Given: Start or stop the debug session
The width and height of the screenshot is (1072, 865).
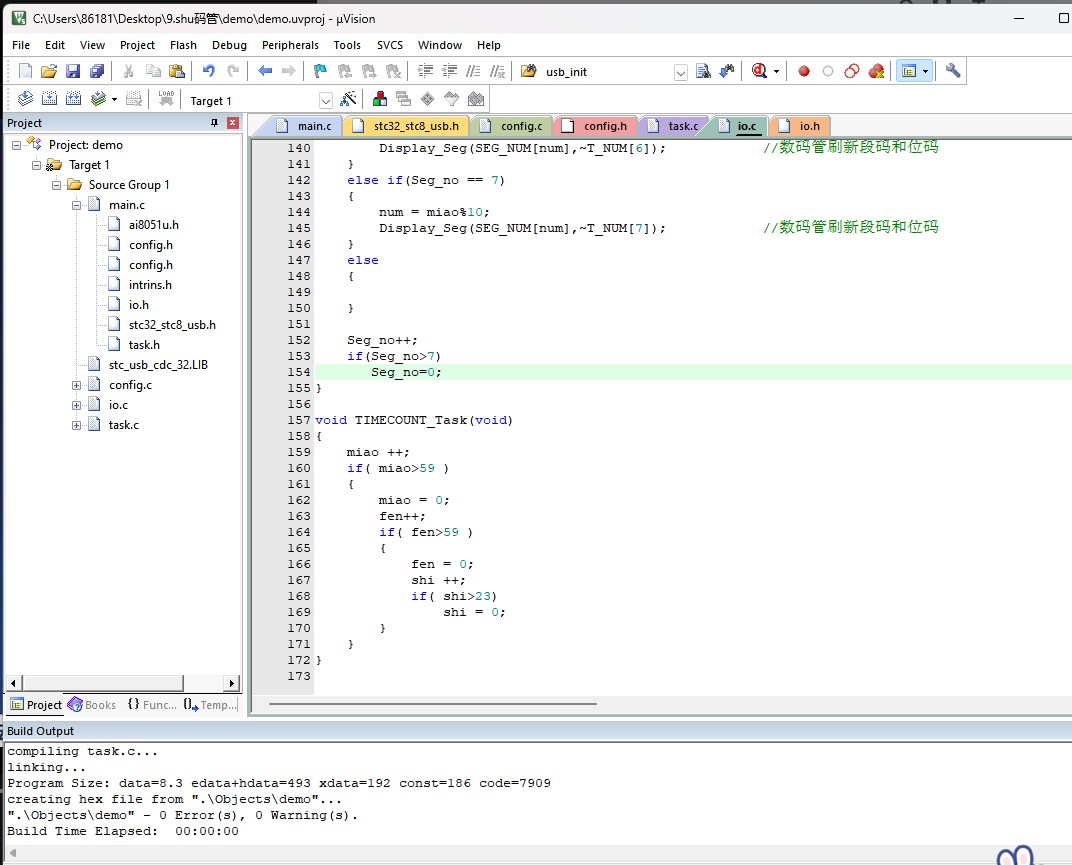Looking at the screenshot, I should point(759,71).
